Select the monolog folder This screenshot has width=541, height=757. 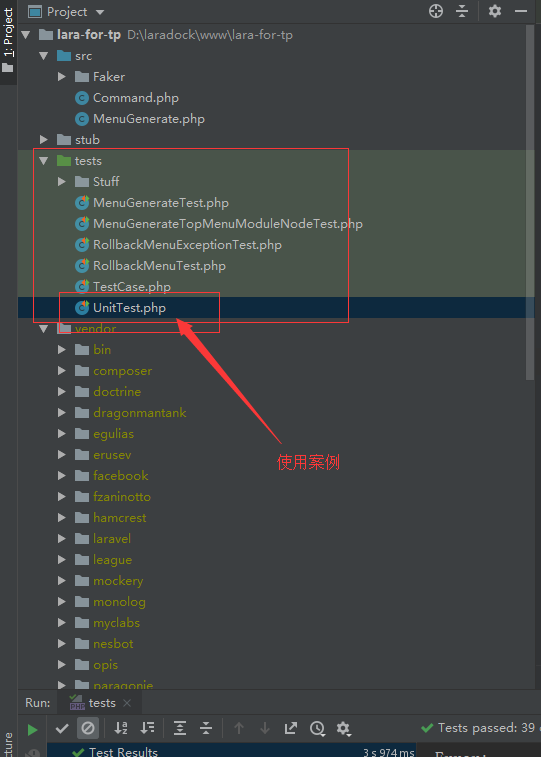tap(119, 602)
